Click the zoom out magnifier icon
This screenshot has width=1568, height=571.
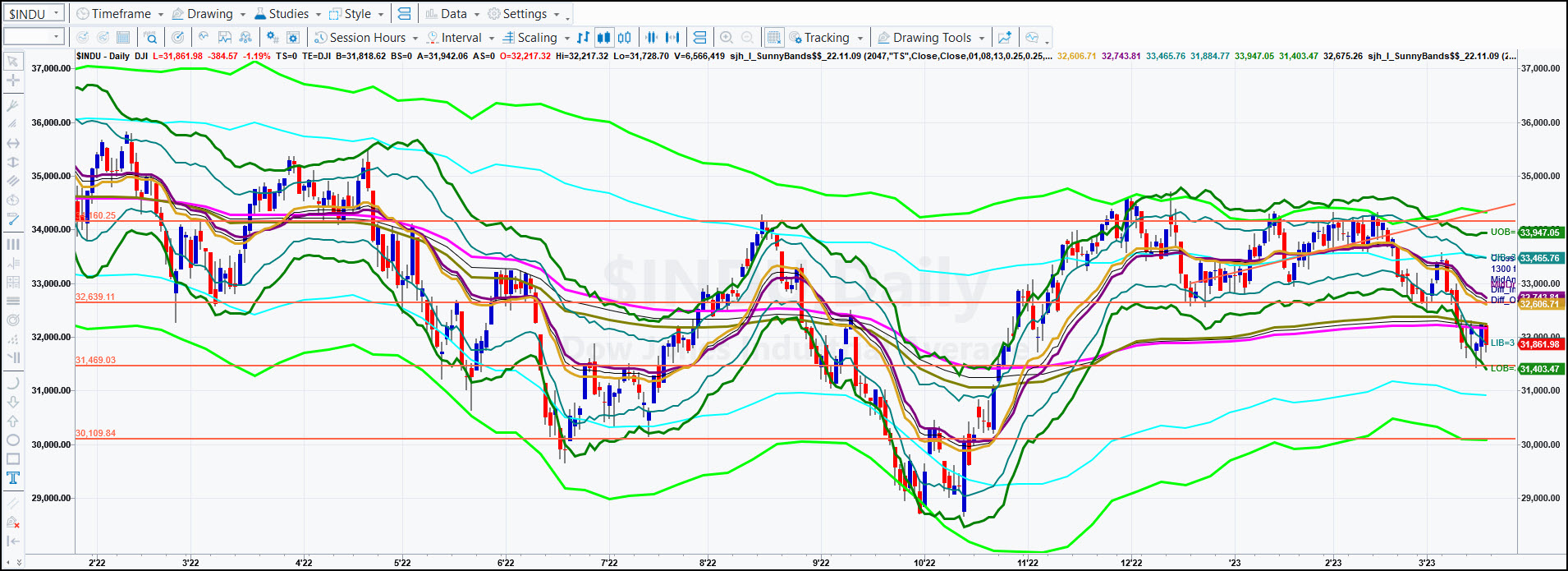pyautogui.click(x=747, y=37)
